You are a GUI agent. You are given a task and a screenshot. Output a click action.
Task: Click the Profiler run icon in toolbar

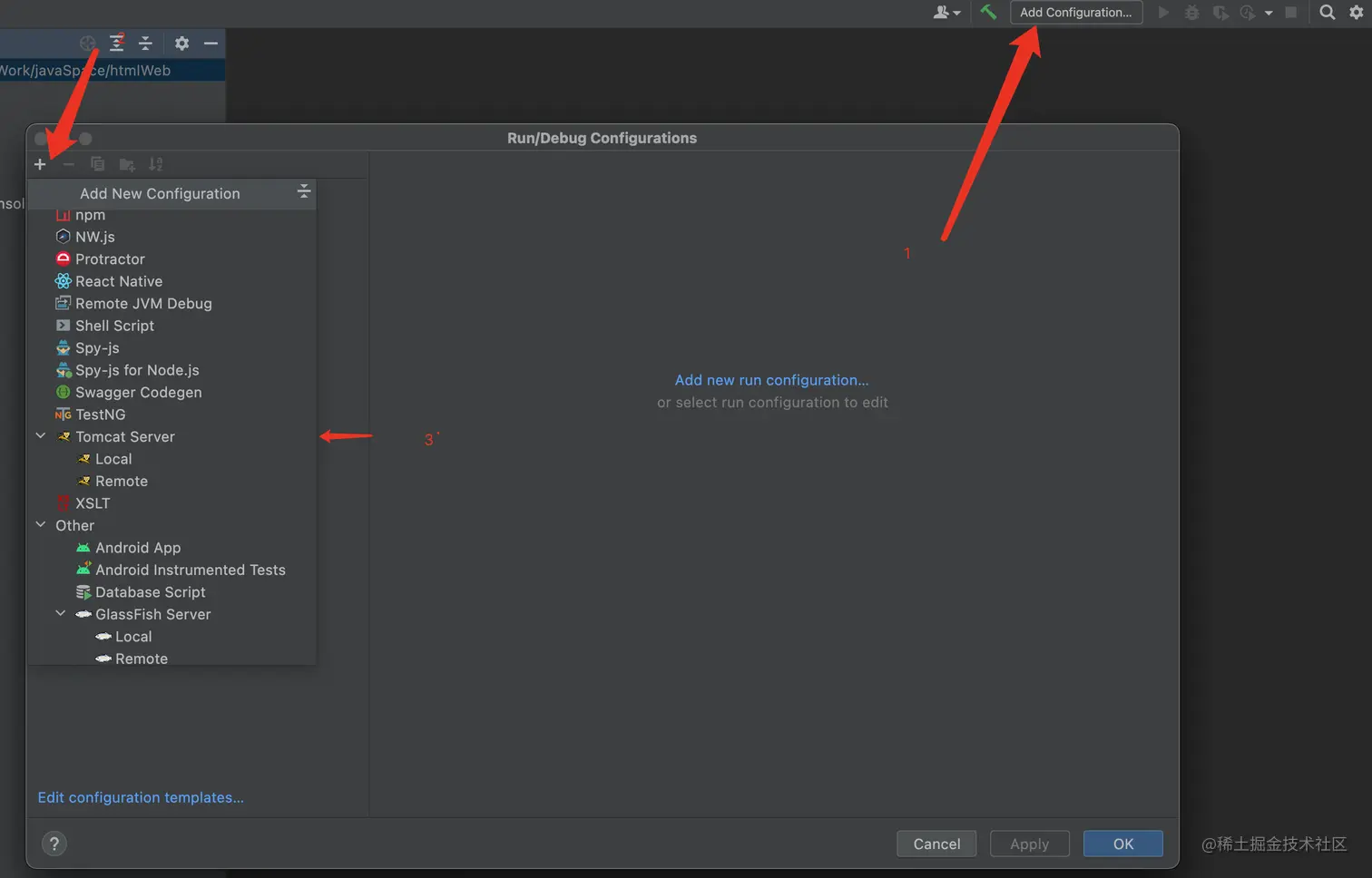click(x=1248, y=13)
